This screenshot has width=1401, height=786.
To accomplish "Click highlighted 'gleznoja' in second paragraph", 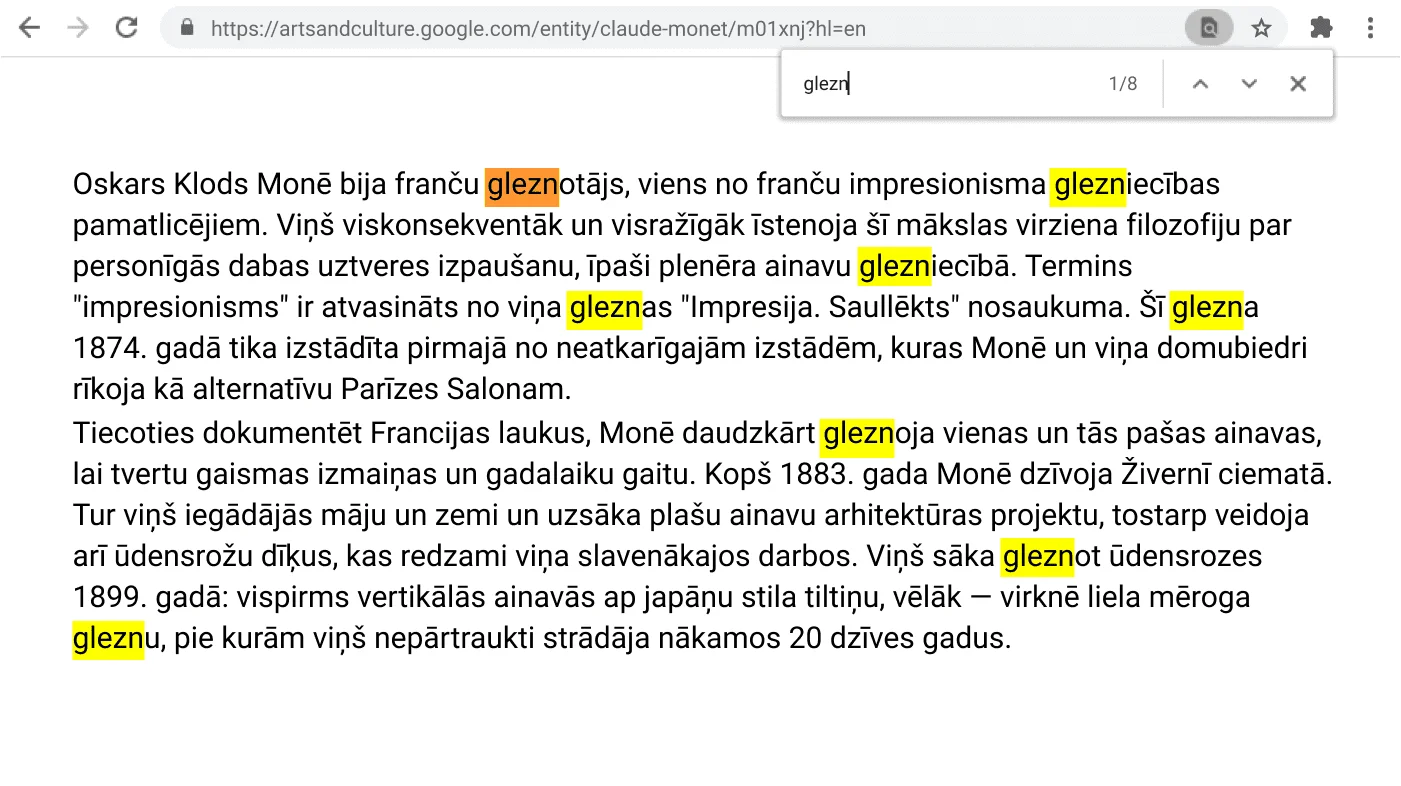I will point(857,434).
